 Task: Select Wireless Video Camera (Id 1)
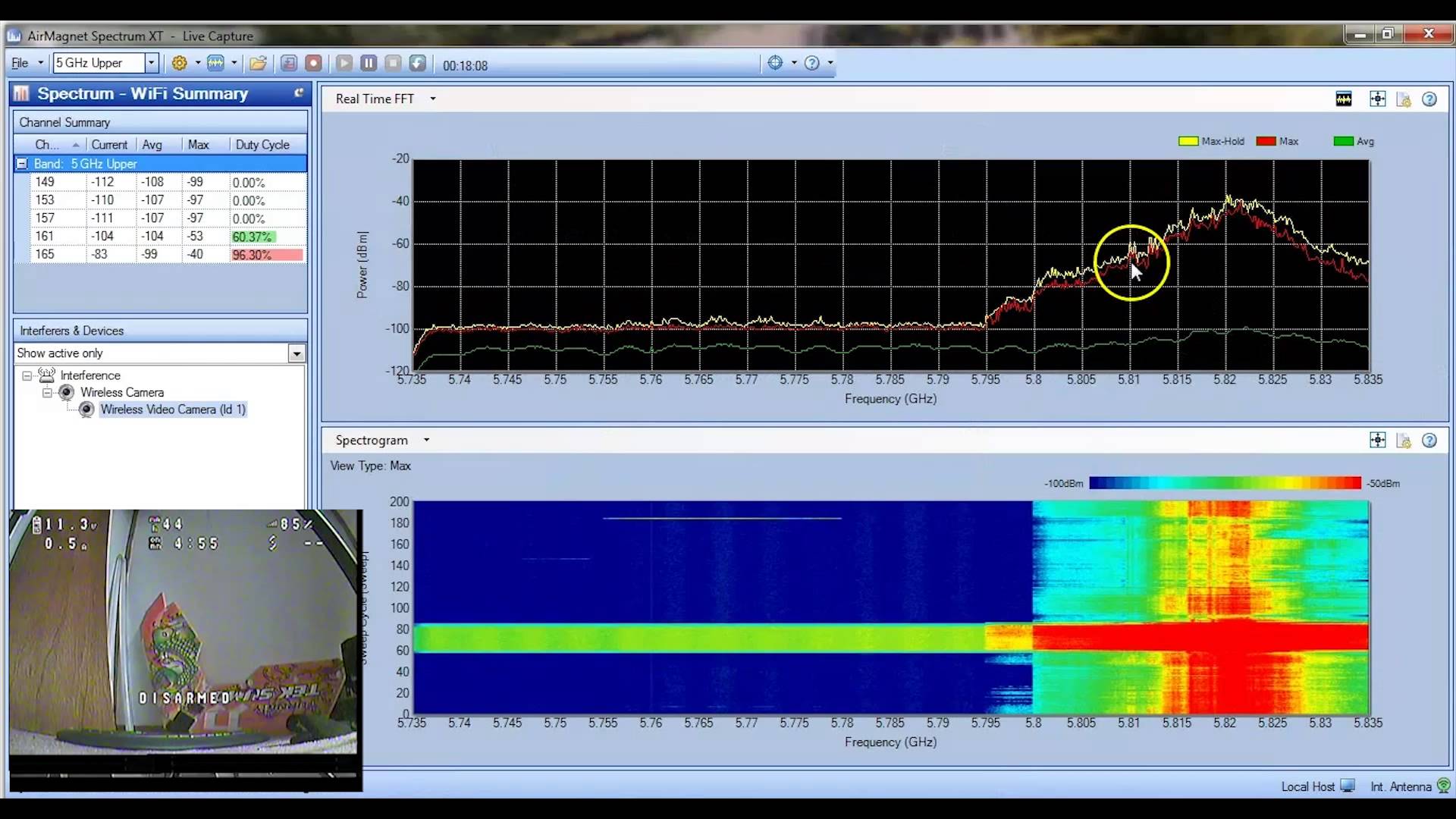173,409
